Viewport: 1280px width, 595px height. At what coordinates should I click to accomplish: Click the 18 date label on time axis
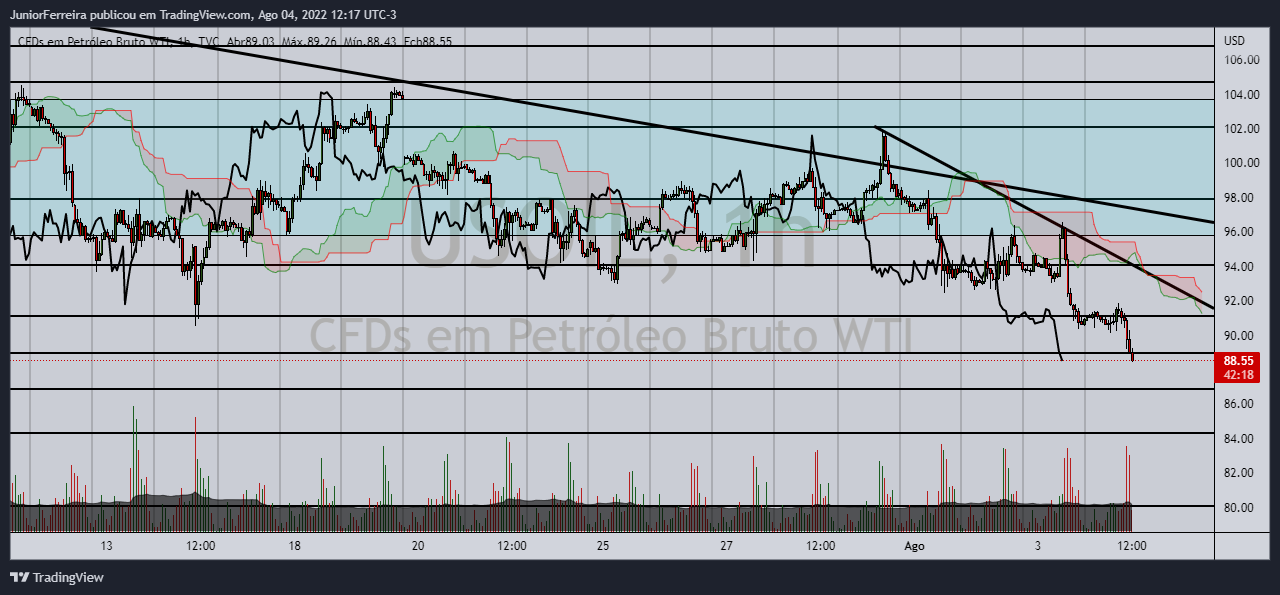click(x=294, y=546)
